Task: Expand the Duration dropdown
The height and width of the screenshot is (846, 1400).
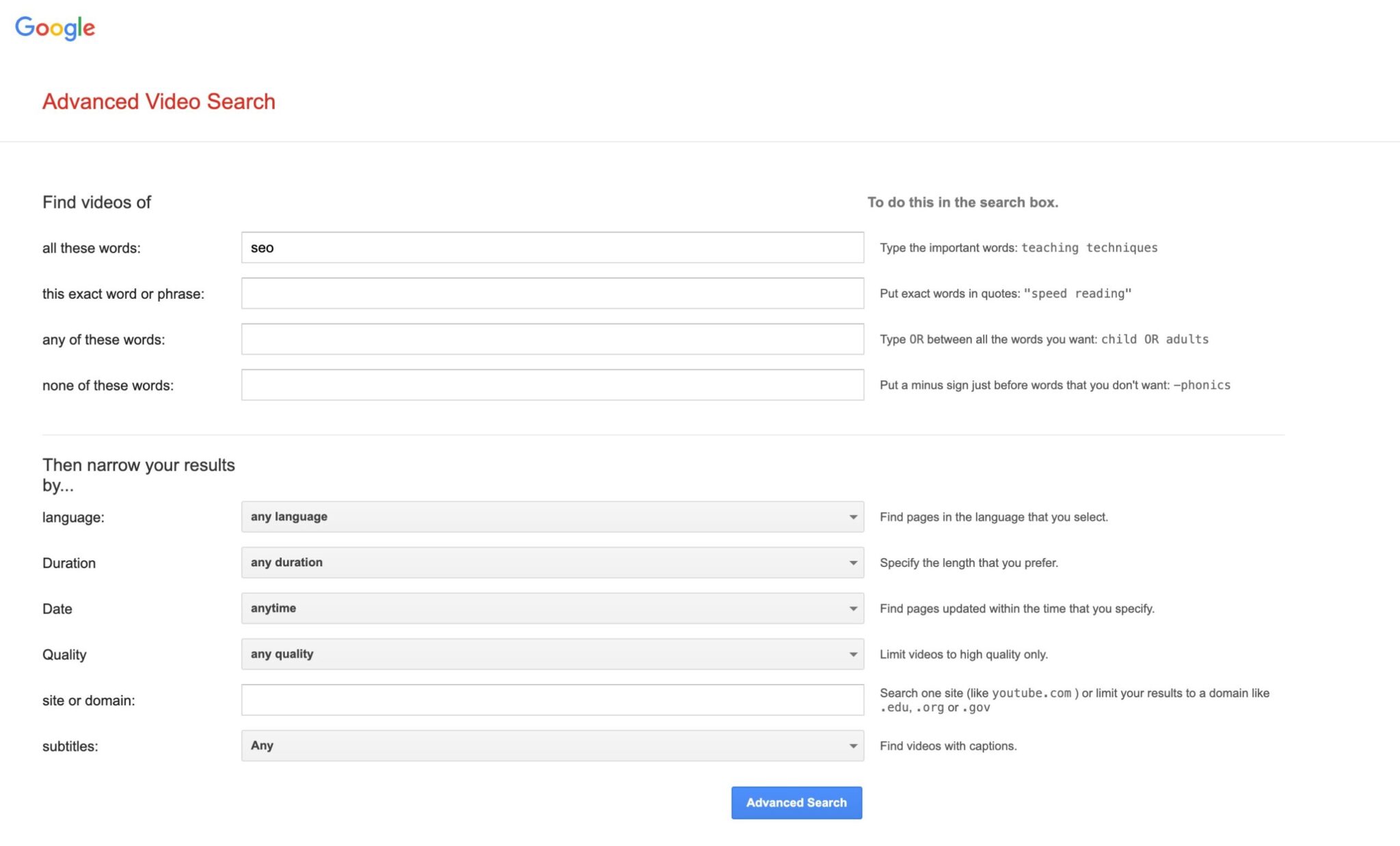Action: pos(551,563)
